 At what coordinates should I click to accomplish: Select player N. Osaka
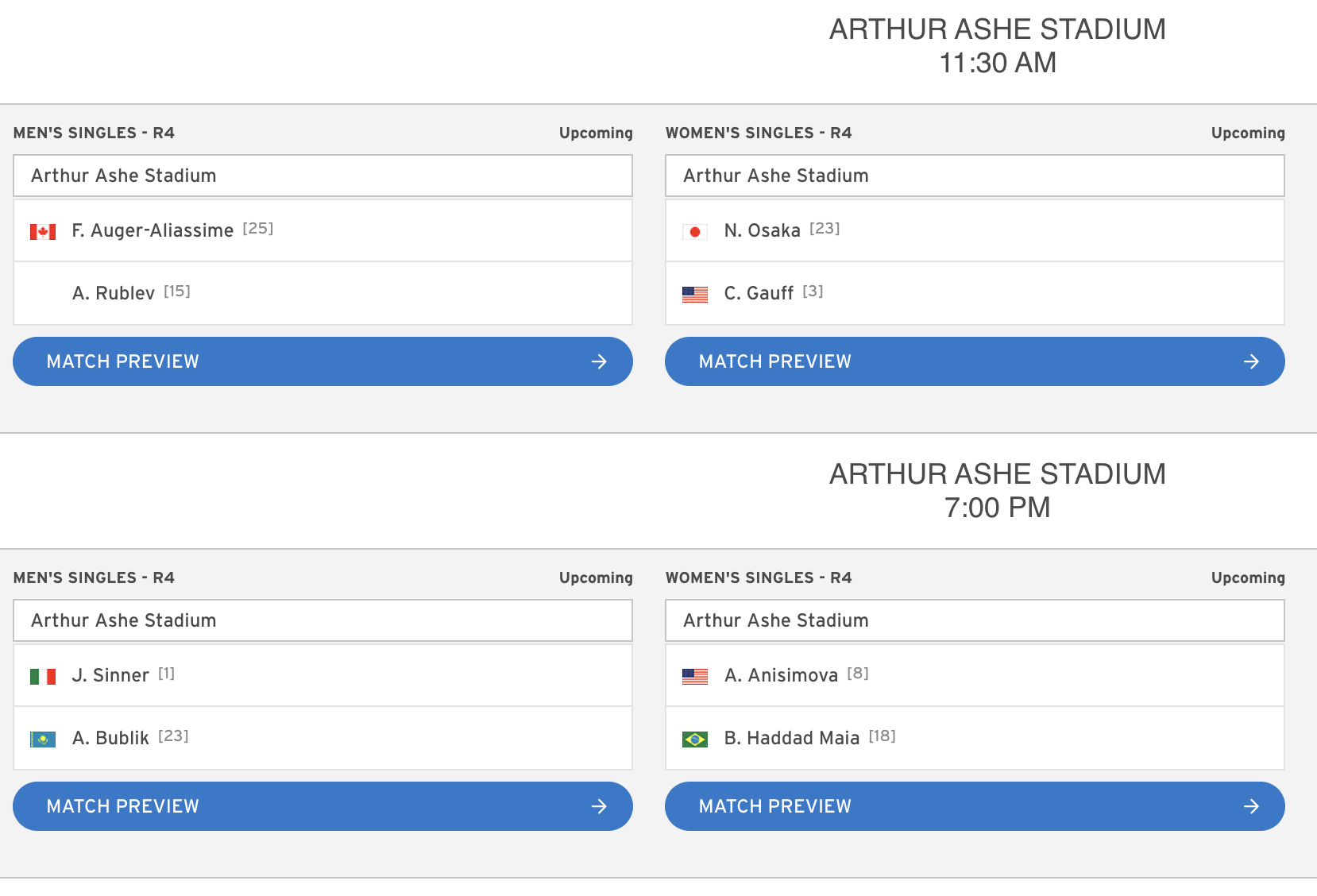(x=763, y=230)
